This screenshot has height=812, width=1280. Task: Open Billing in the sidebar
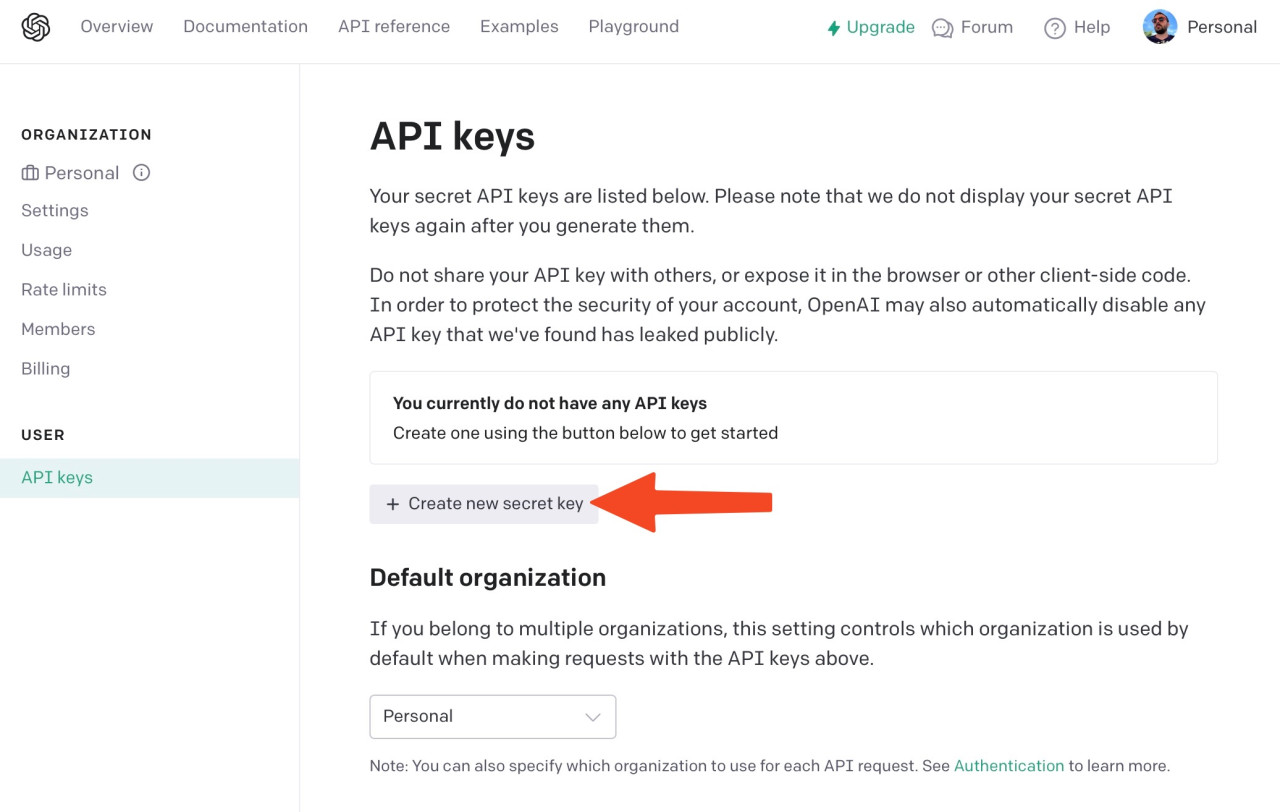click(x=46, y=369)
